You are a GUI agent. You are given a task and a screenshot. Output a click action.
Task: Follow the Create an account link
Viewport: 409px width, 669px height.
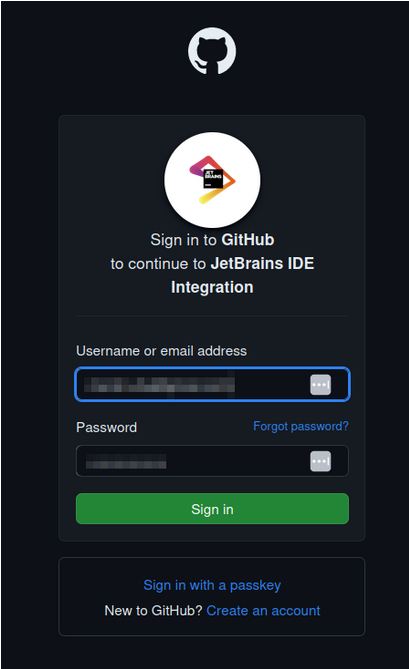[263, 611]
